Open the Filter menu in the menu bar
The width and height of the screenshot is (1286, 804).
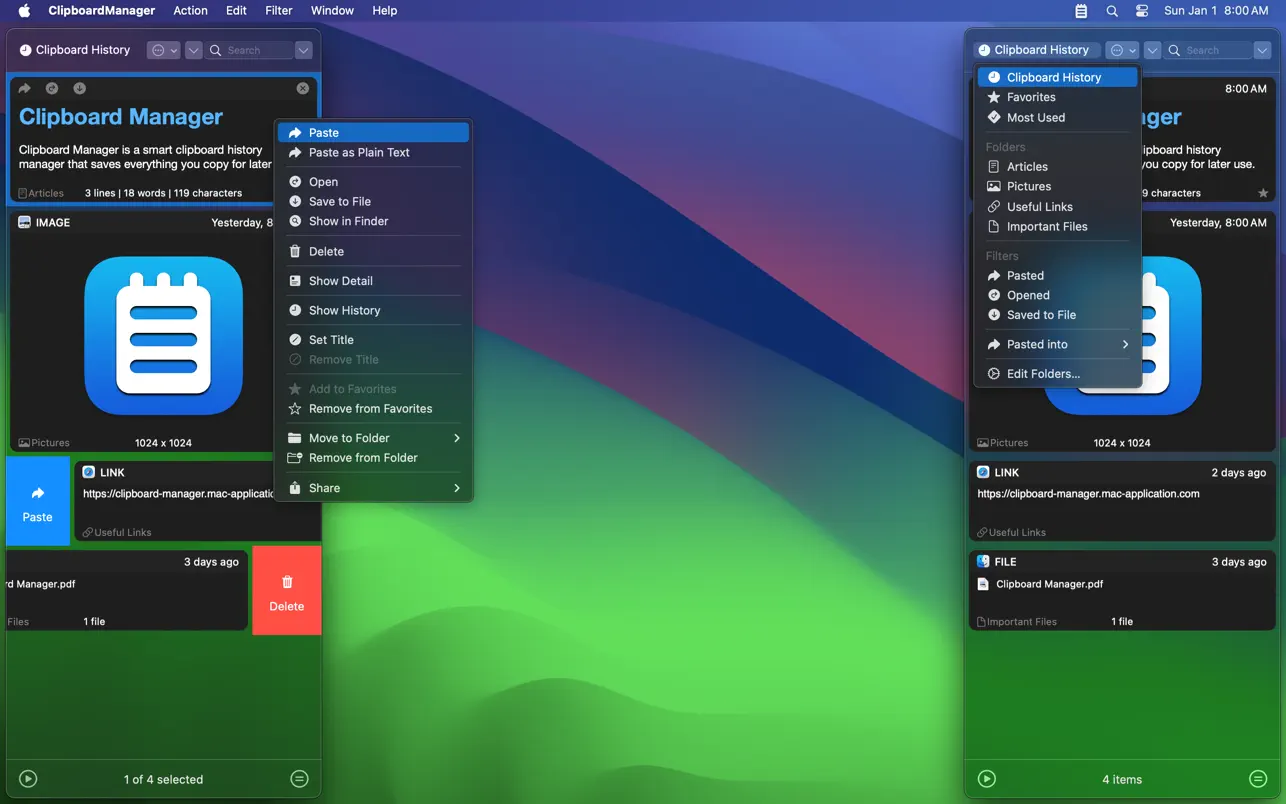coord(279,11)
